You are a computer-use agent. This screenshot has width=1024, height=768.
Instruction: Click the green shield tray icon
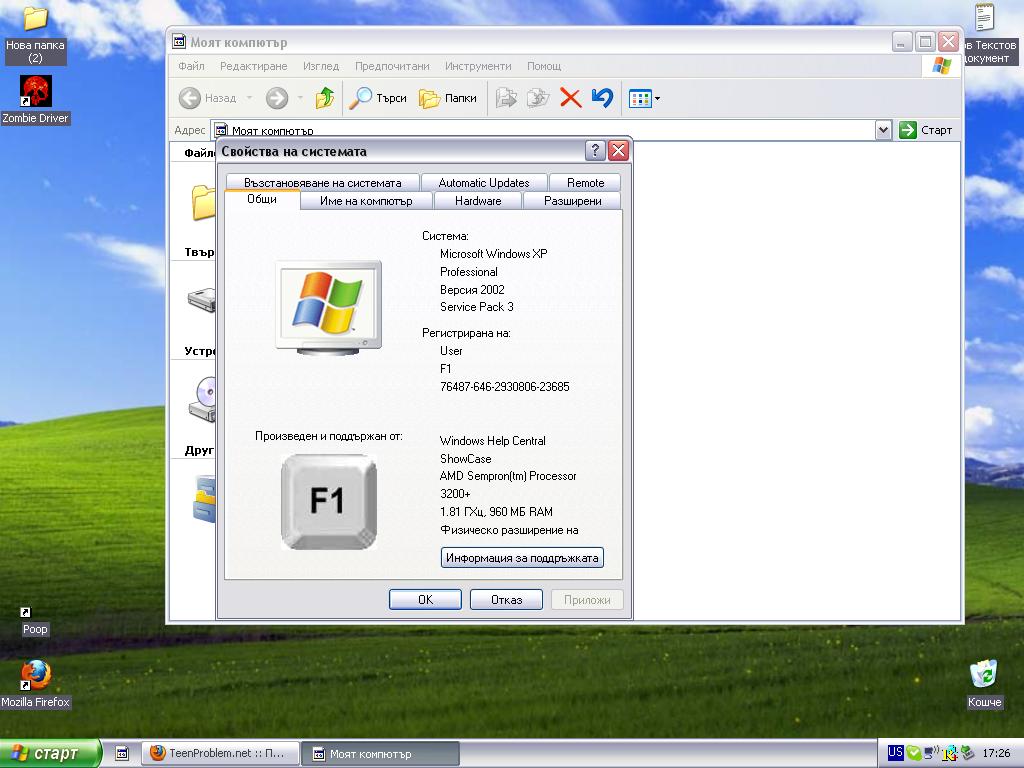[x=914, y=754]
